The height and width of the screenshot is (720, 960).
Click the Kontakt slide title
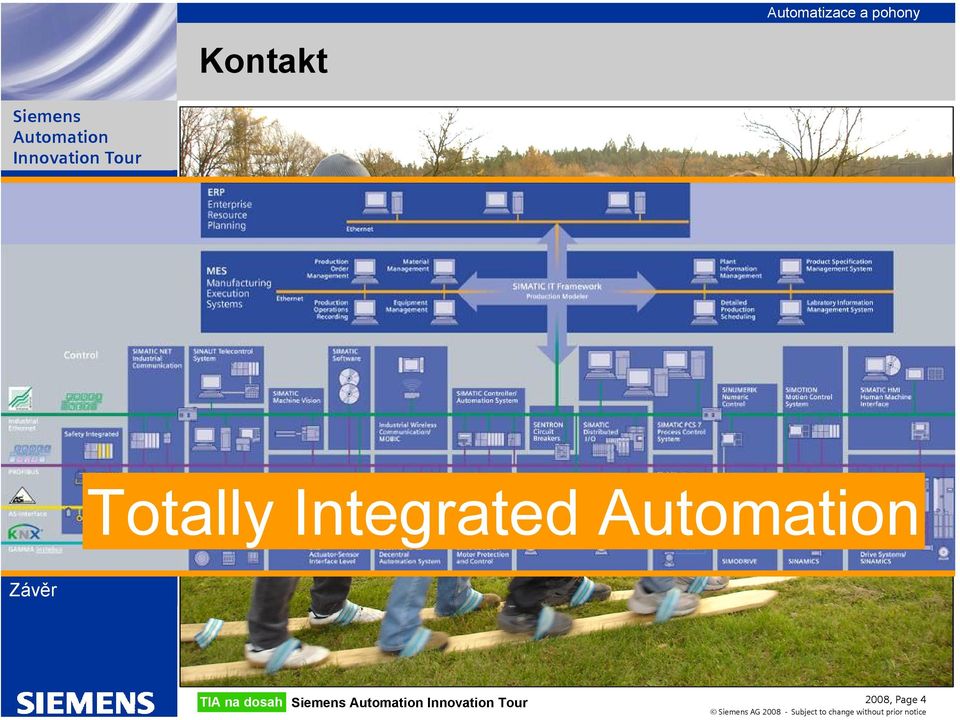coord(263,61)
